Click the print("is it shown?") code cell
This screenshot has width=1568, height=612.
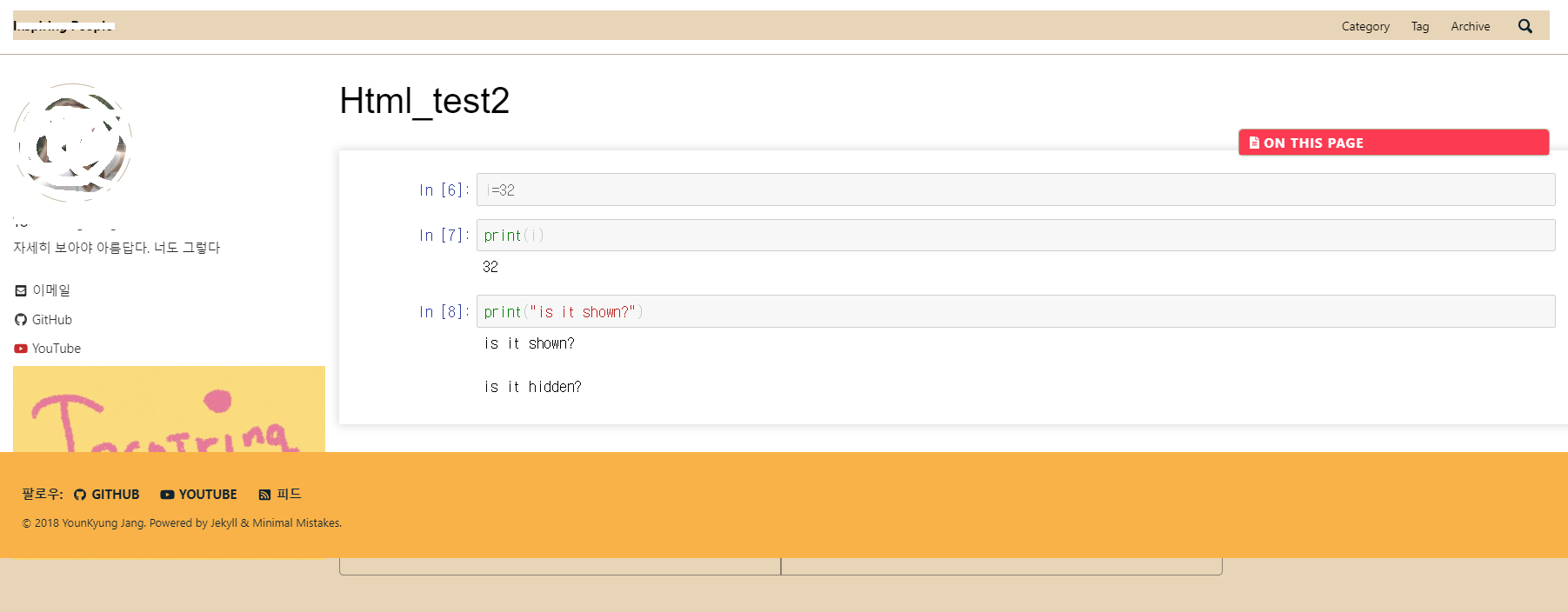pos(1016,311)
